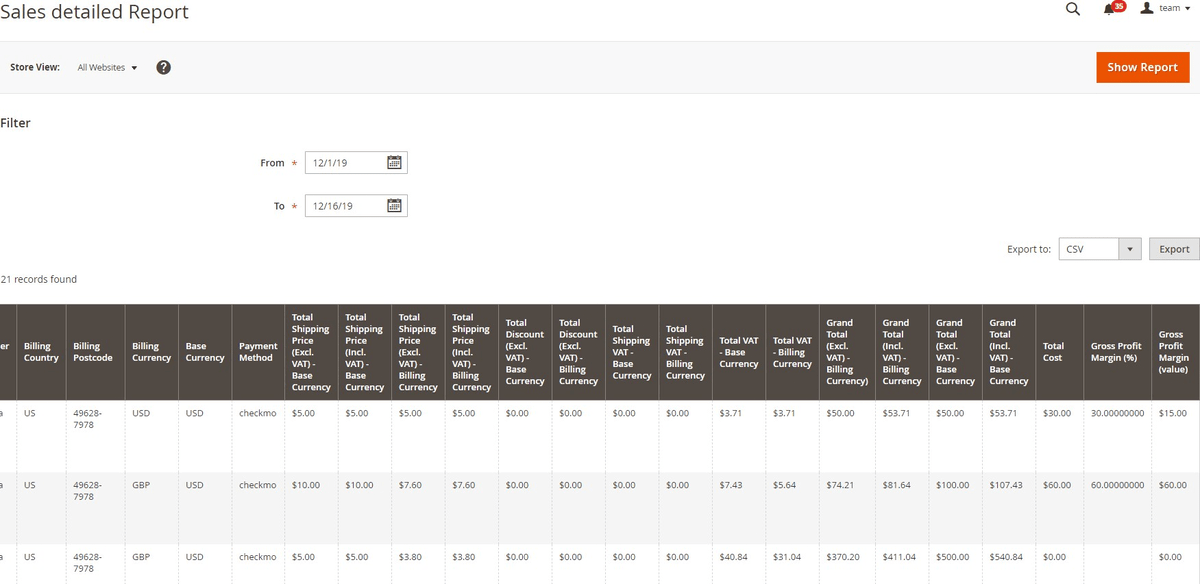The image size is (1200, 584).
Task: Click the Billing Postcode column header
Action: 93,352
